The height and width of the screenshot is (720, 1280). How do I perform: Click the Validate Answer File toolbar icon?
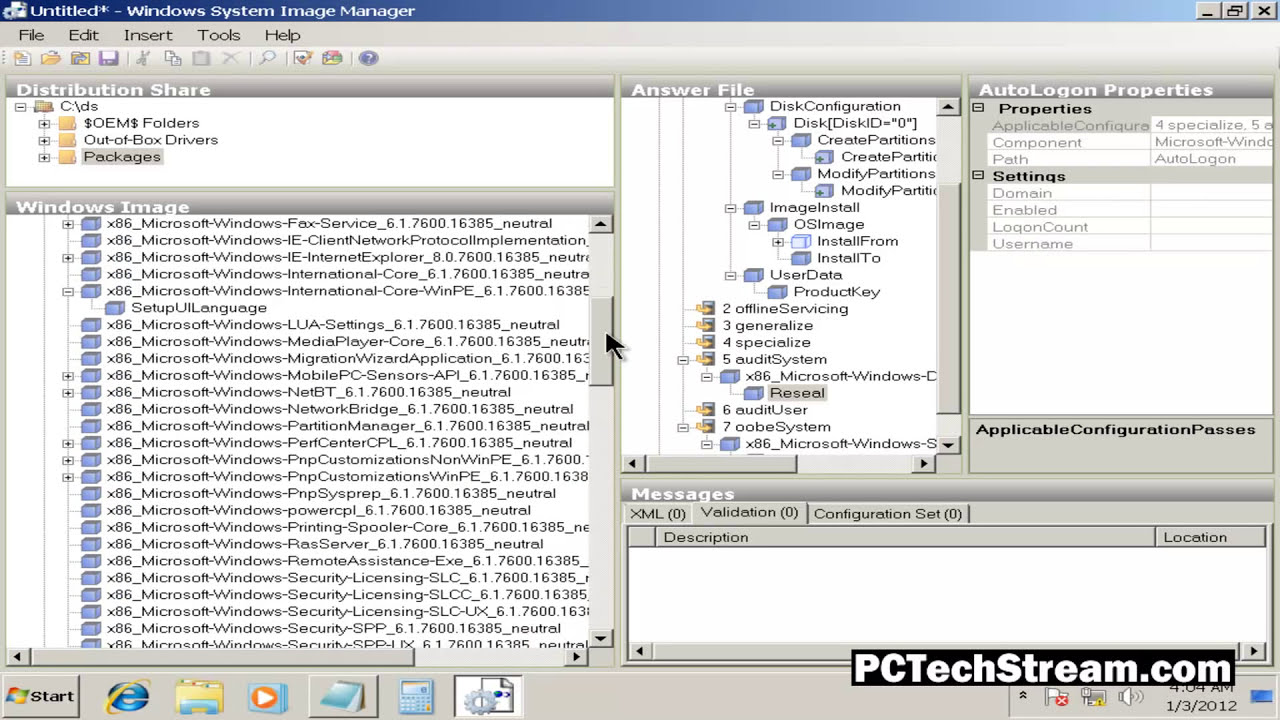coord(302,58)
